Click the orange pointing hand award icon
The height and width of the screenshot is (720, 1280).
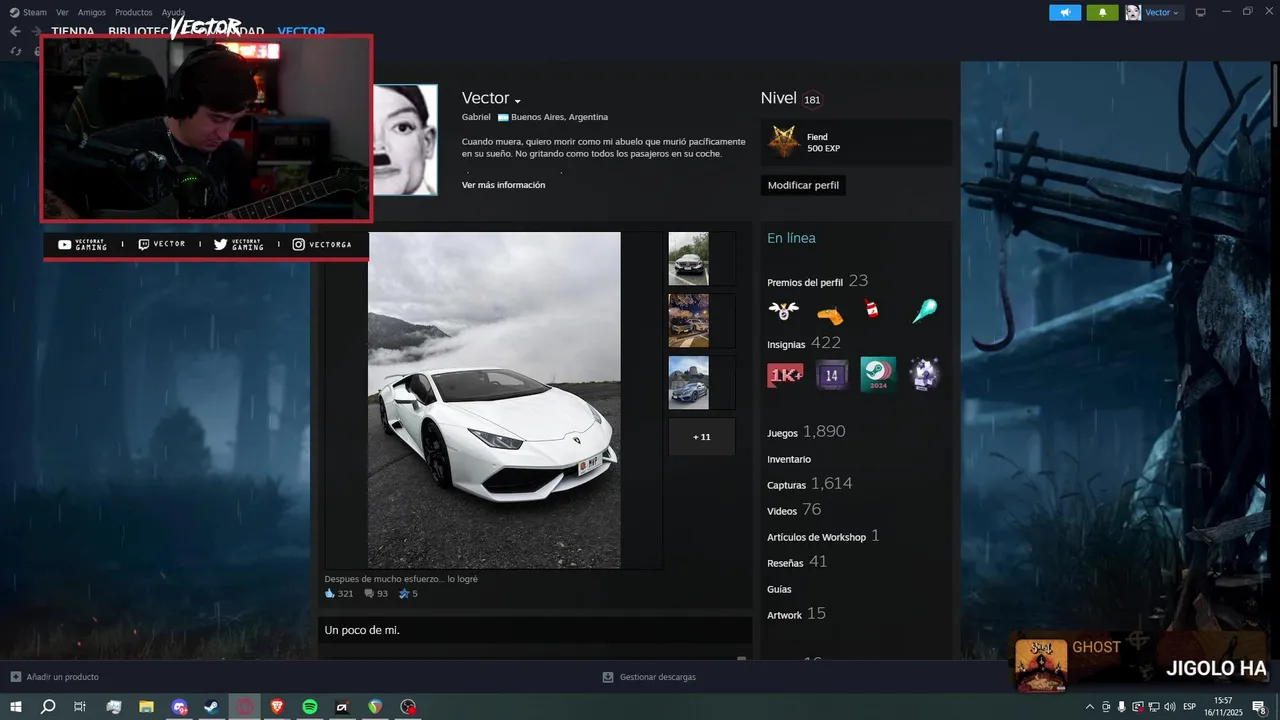pyautogui.click(x=830, y=313)
